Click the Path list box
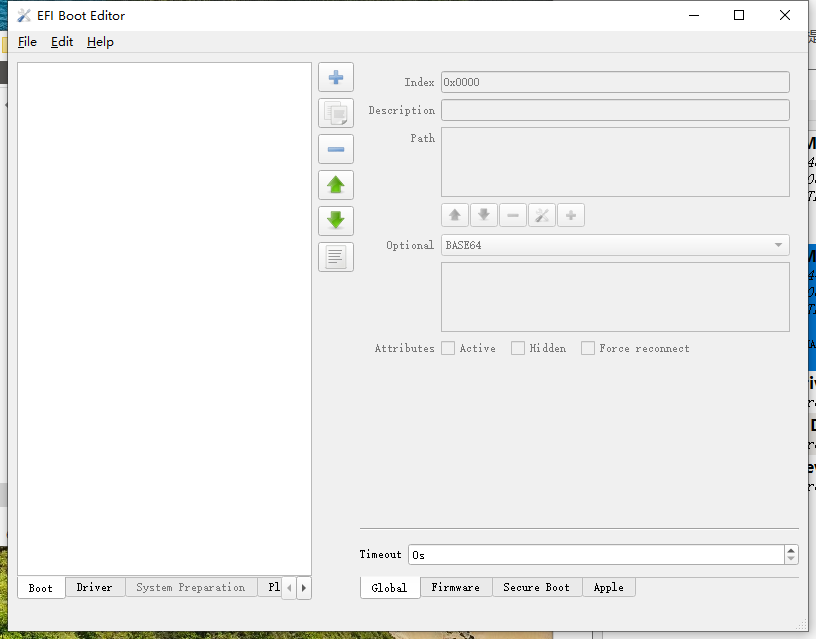This screenshot has height=639, width=816. 615,162
